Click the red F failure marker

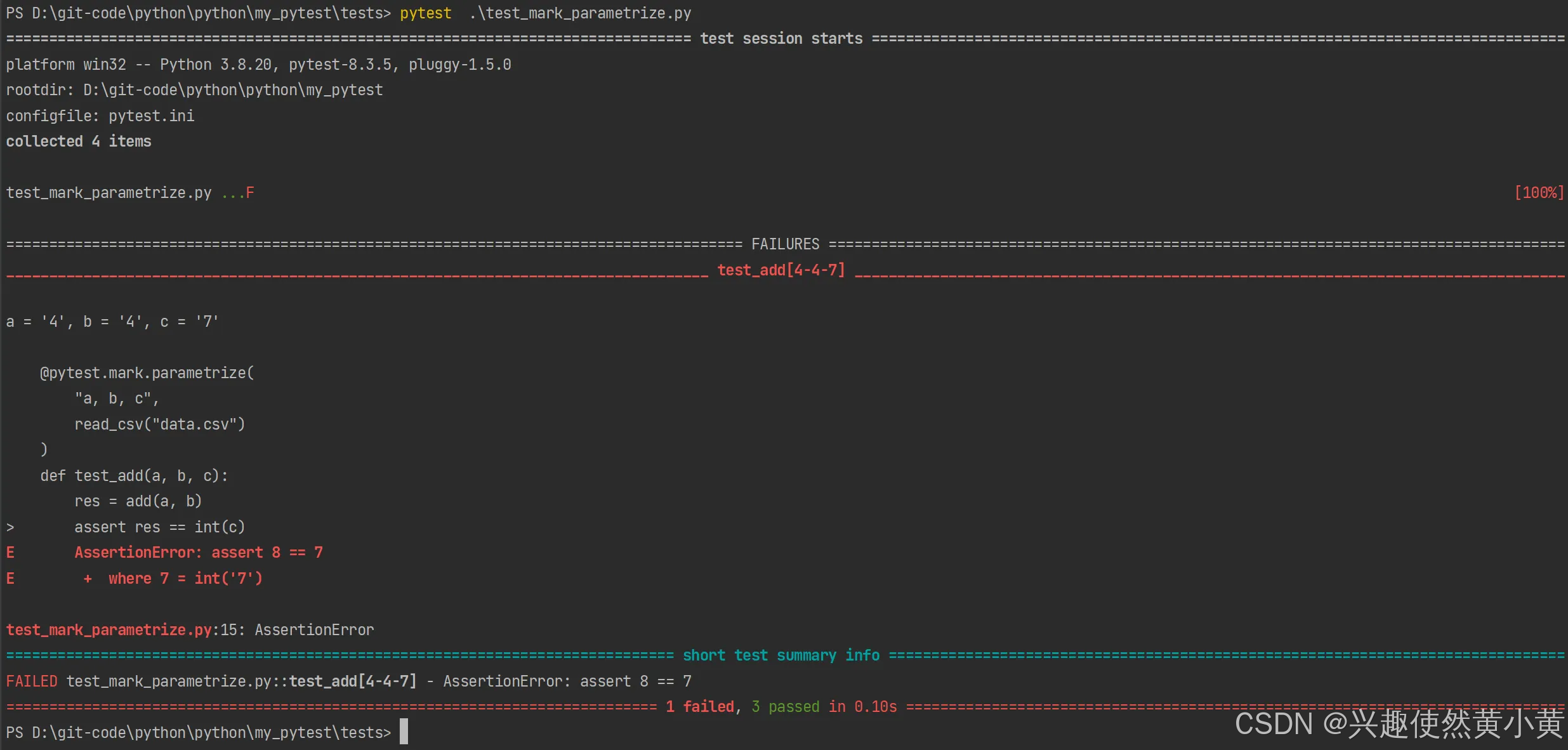pos(250,193)
